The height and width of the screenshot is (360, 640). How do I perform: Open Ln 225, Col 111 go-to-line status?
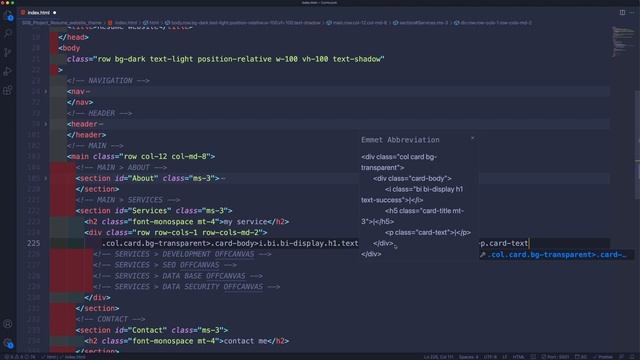click(438, 357)
